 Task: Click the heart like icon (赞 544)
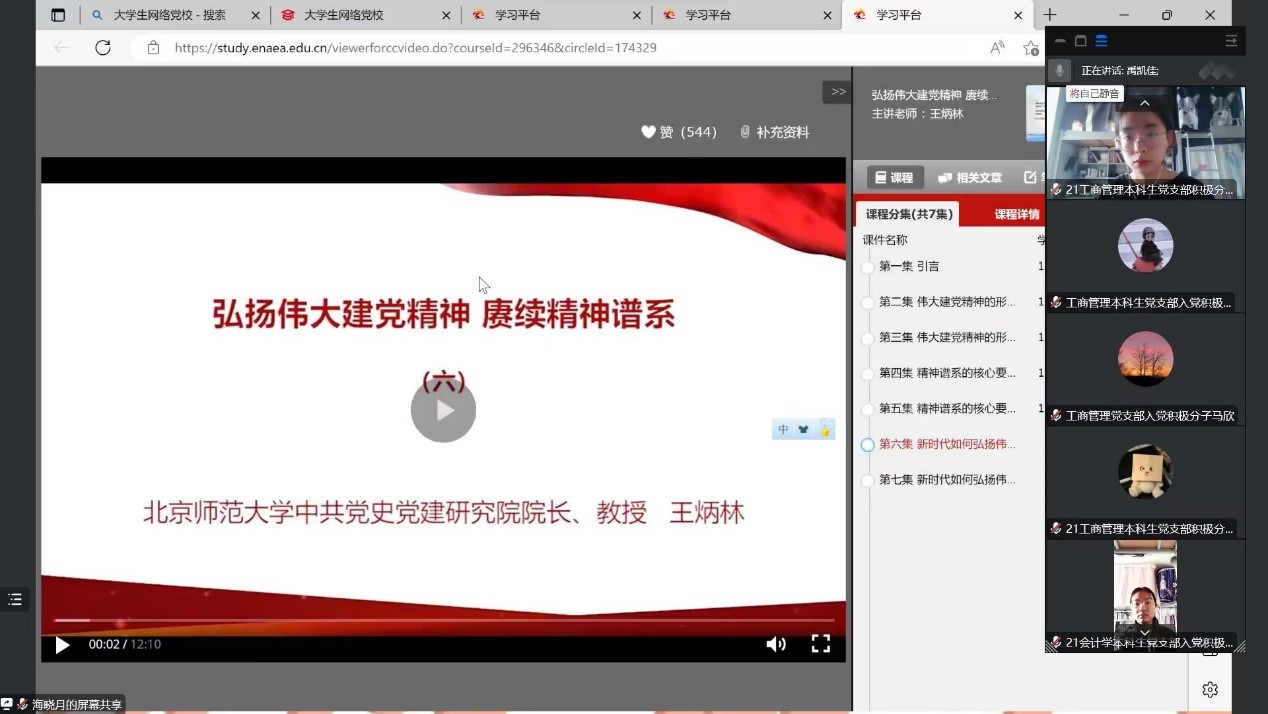[x=648, y=132]
